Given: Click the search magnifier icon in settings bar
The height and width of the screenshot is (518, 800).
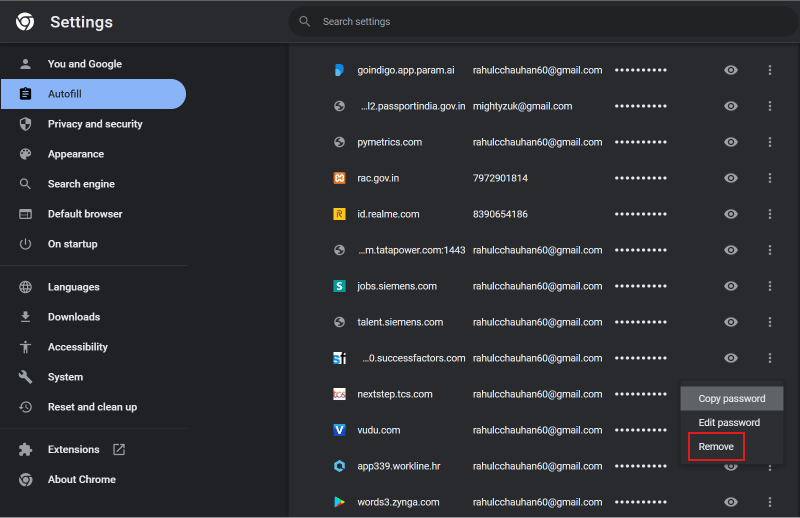Looking at the screenshot, I should (x=305, y=21).
